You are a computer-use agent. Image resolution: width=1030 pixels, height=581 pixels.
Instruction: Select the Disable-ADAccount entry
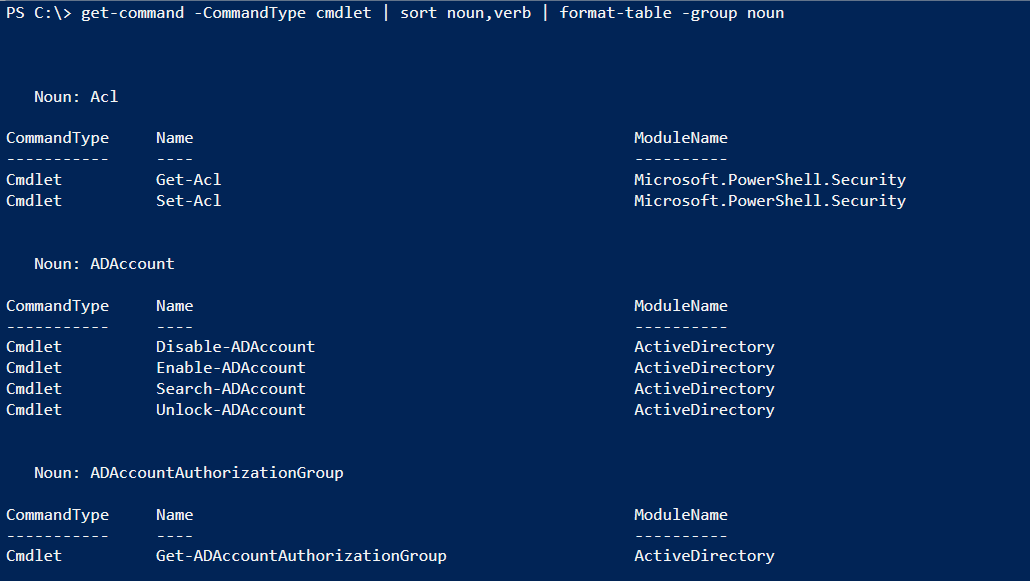[x=235, y=346]
